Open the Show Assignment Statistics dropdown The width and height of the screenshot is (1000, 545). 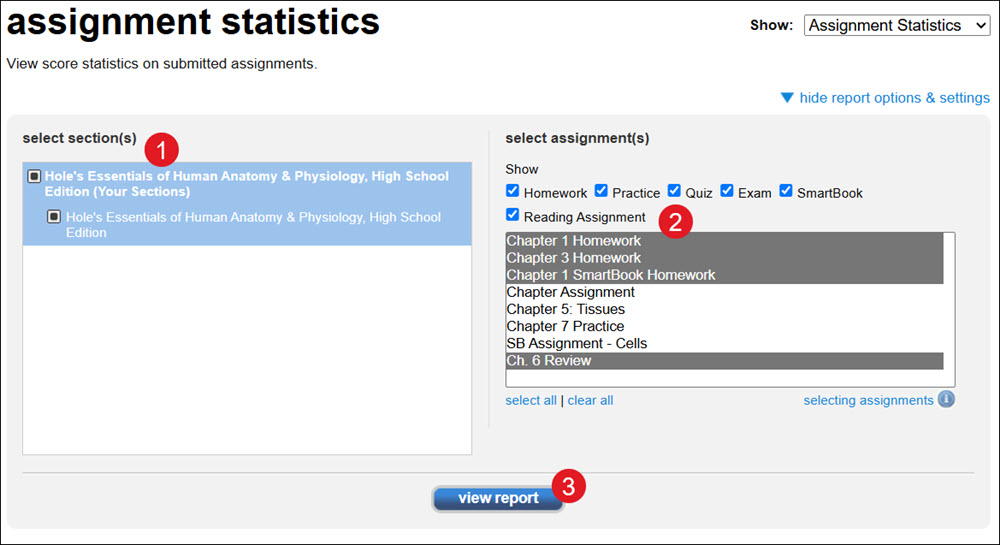coord(897,25)
